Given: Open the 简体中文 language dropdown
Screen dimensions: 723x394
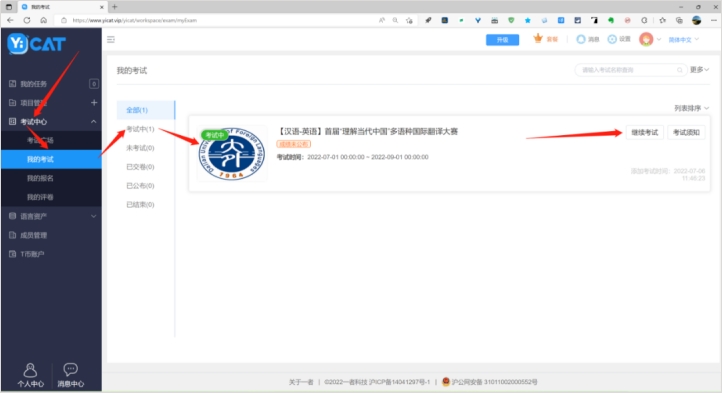Looking at the screenshot, I should [x=683, y=40].
